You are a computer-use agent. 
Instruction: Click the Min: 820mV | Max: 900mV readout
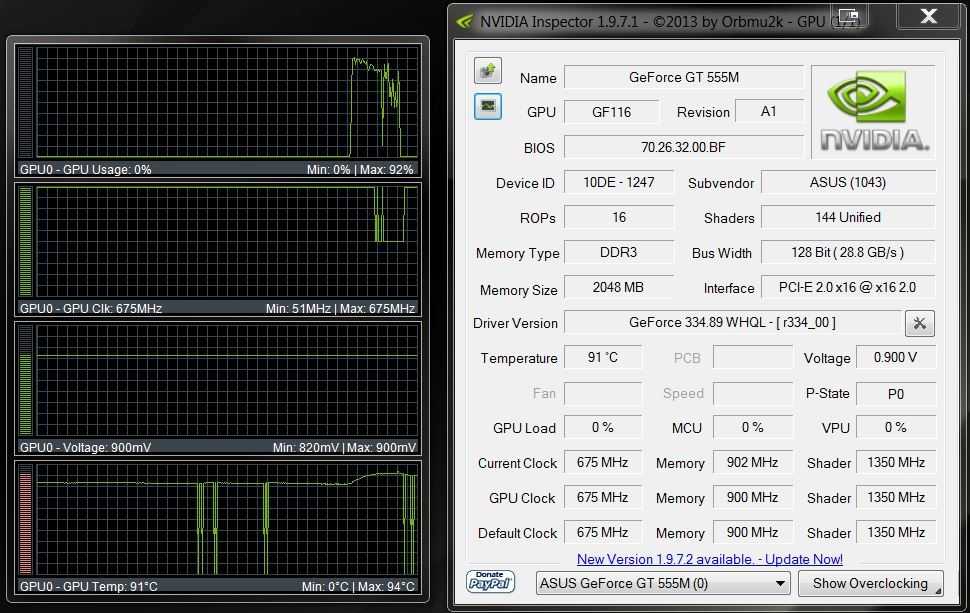tap(345, 447)
